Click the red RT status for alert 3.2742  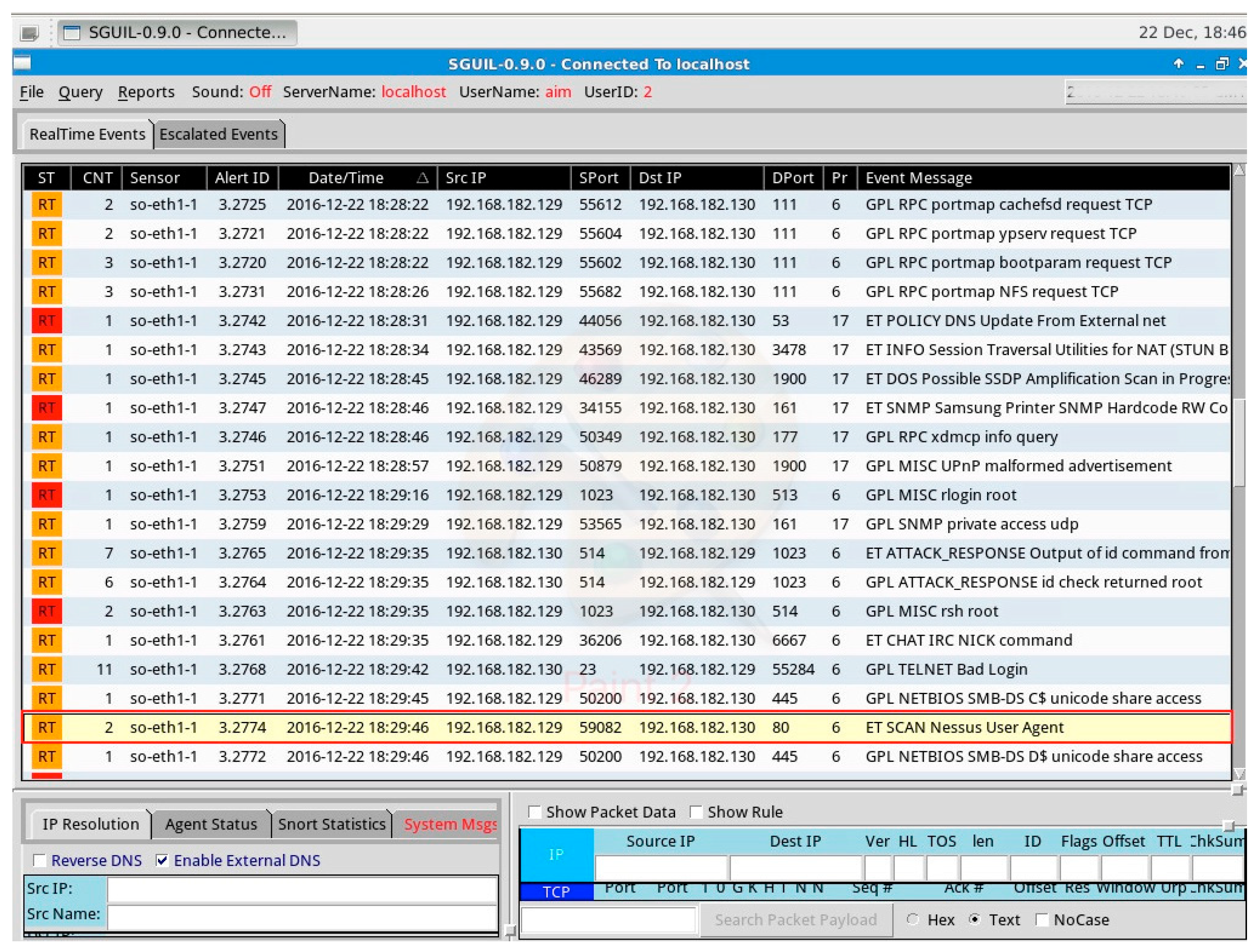pyautogui.click(x=47, y=321)
